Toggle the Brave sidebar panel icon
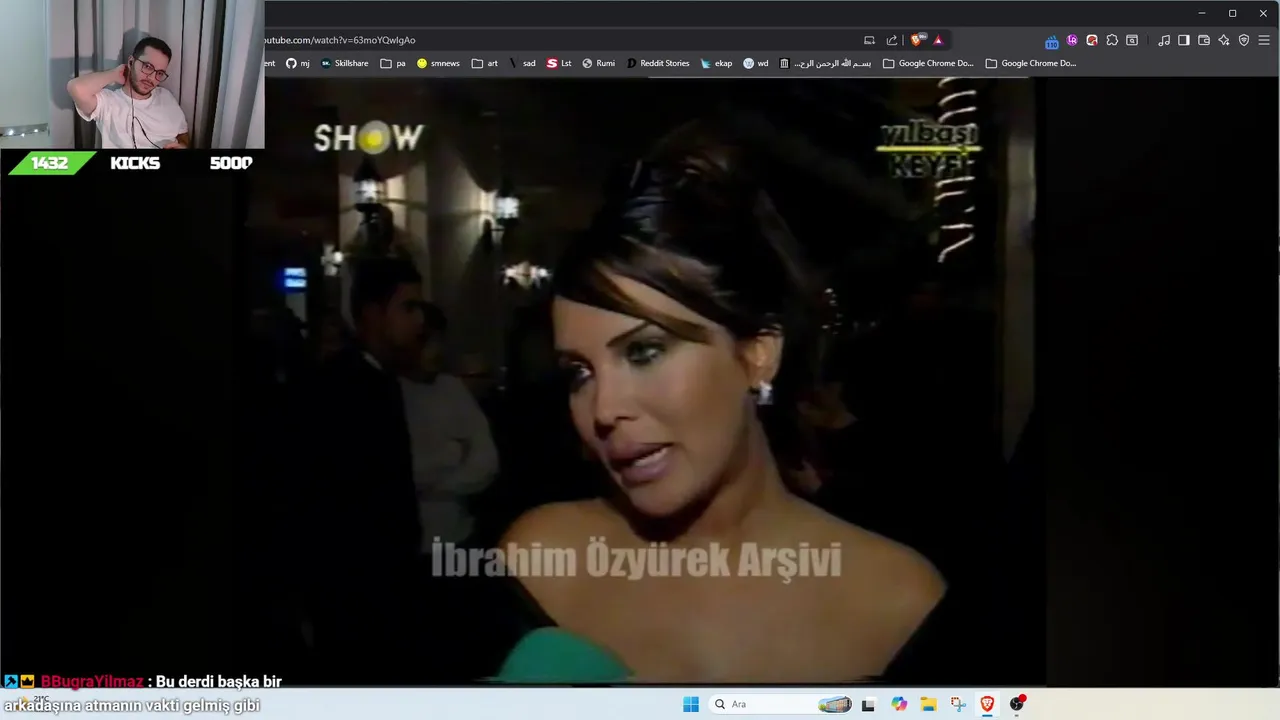 [x=1184, y=40]
